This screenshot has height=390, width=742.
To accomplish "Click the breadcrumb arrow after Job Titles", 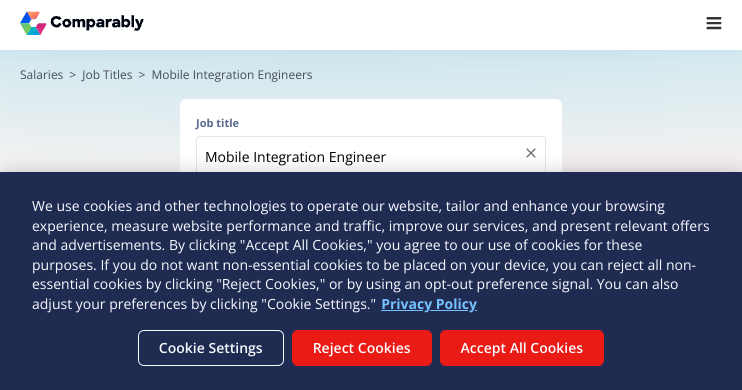I will 141,75.
